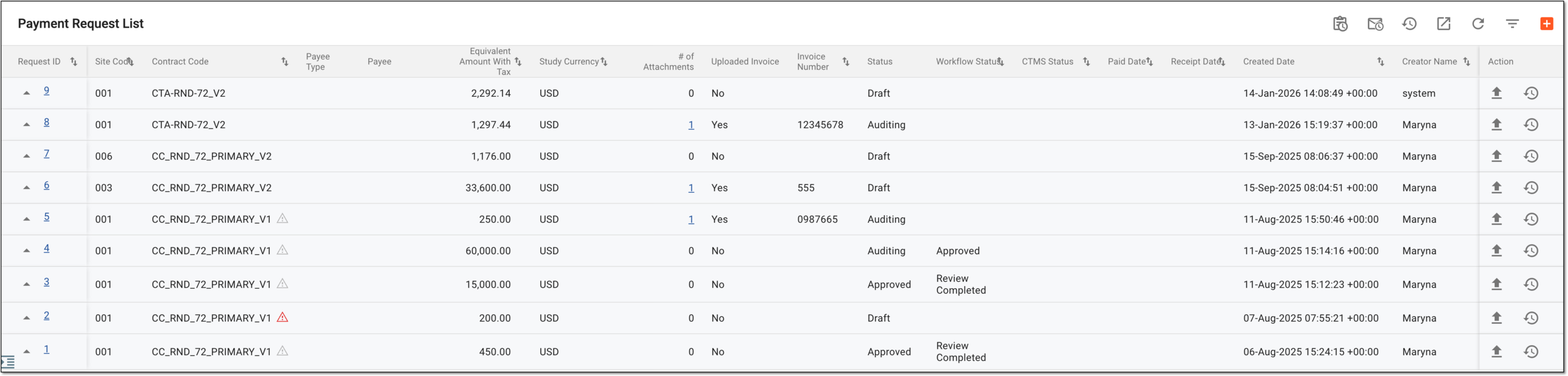This screenshot has width=1568, height=376.
Task: Collapse row arrow for request 6
Action: pos(26,187)
